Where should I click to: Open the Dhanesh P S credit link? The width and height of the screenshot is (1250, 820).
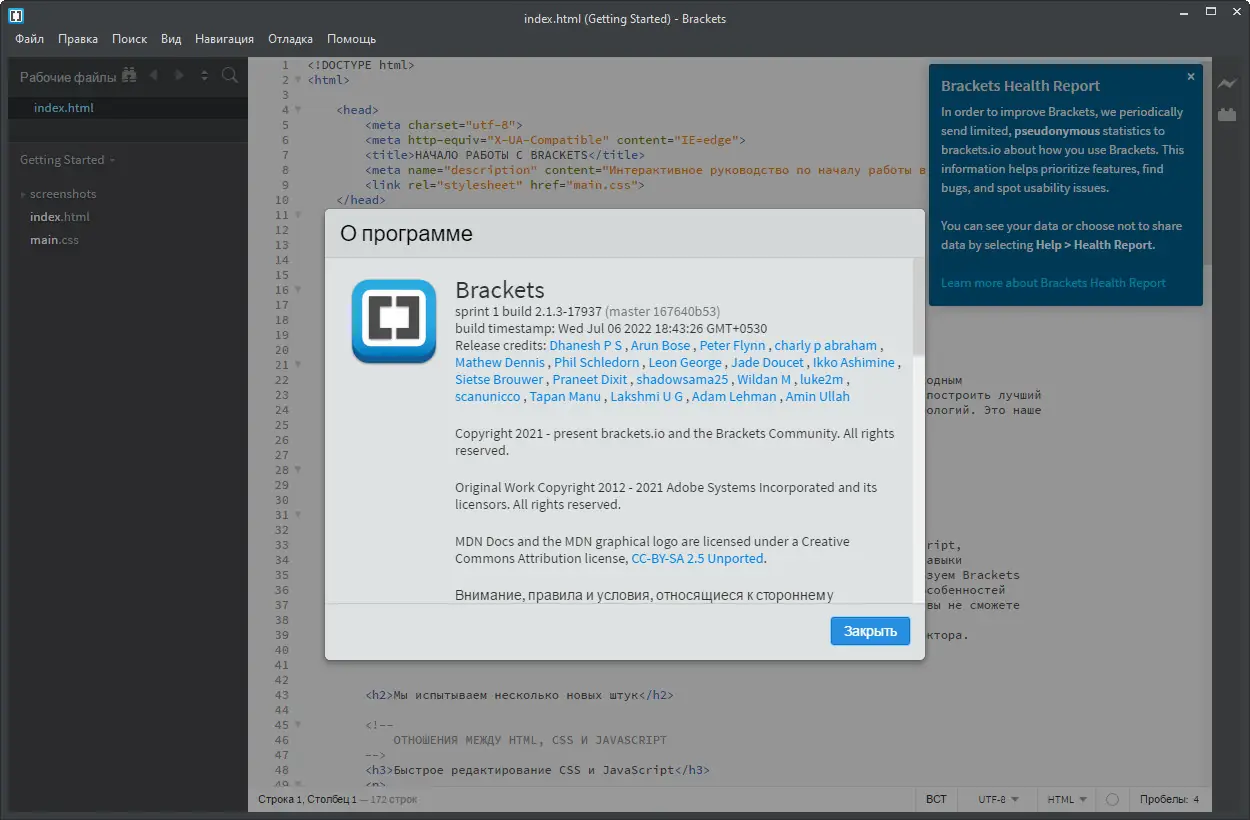coord(586,345)
